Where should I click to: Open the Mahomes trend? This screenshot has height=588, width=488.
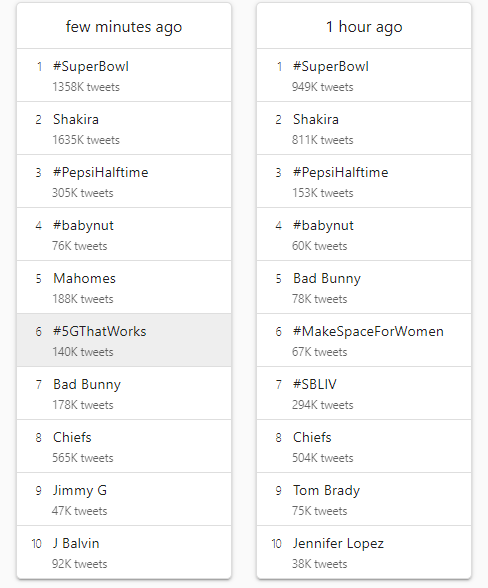click(124, 287)
